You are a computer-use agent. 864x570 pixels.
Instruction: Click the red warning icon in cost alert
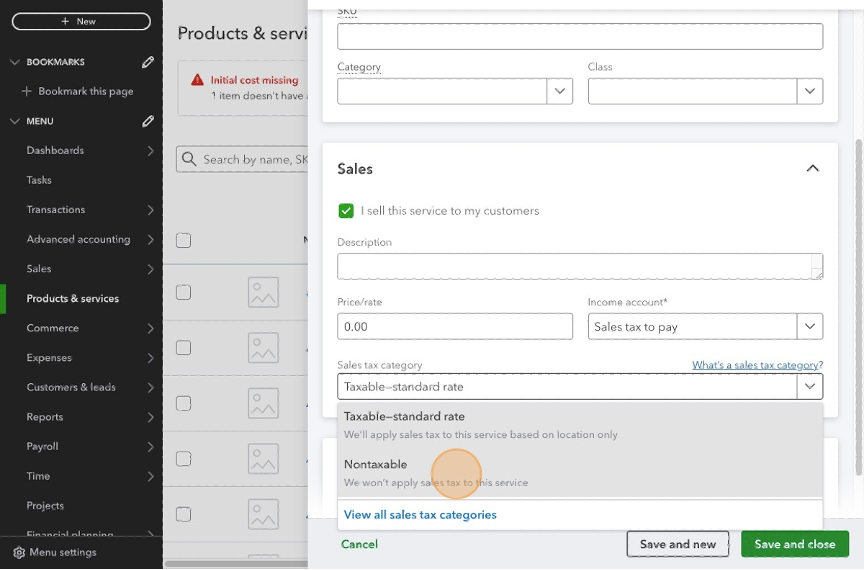pos(197,80)
